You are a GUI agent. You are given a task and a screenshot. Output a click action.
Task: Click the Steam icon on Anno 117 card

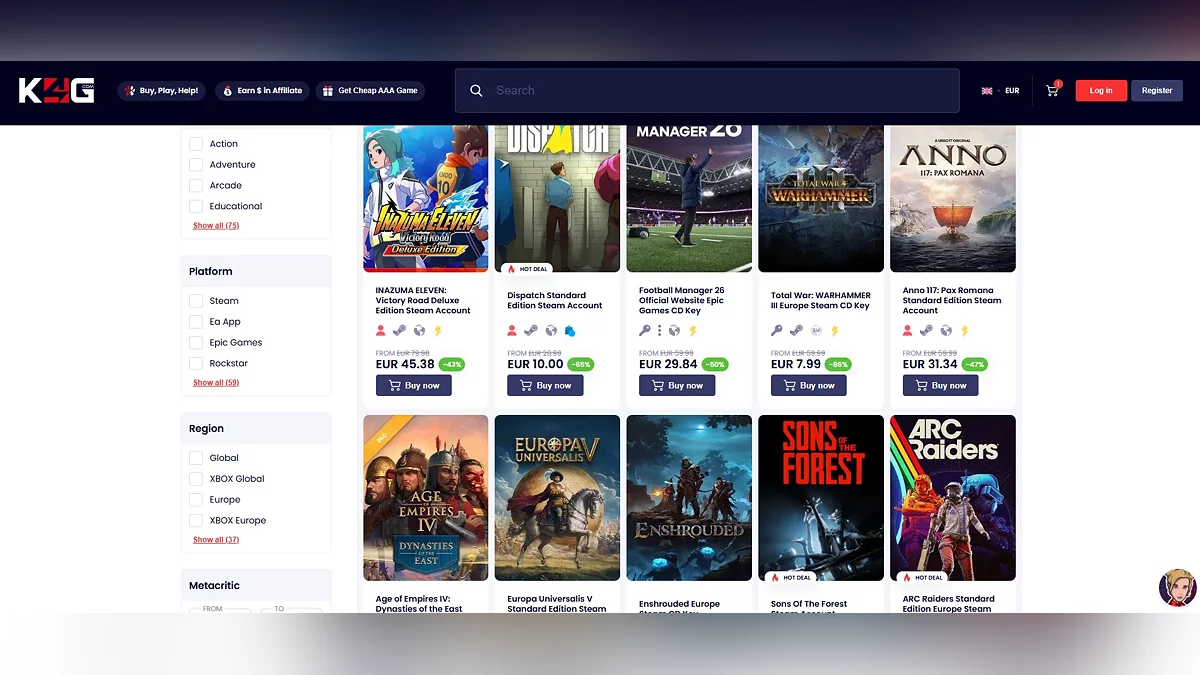point(927,331)
